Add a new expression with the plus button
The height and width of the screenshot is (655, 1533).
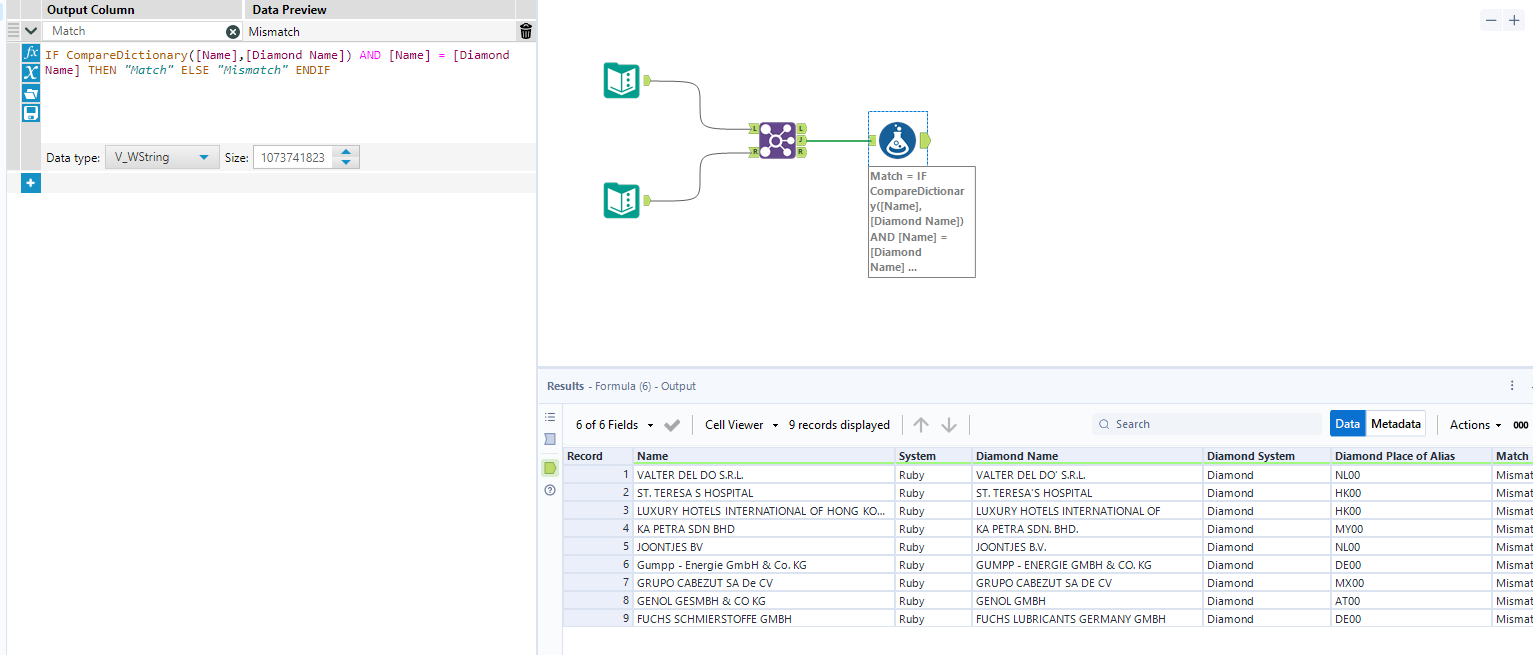click(30, 183)
